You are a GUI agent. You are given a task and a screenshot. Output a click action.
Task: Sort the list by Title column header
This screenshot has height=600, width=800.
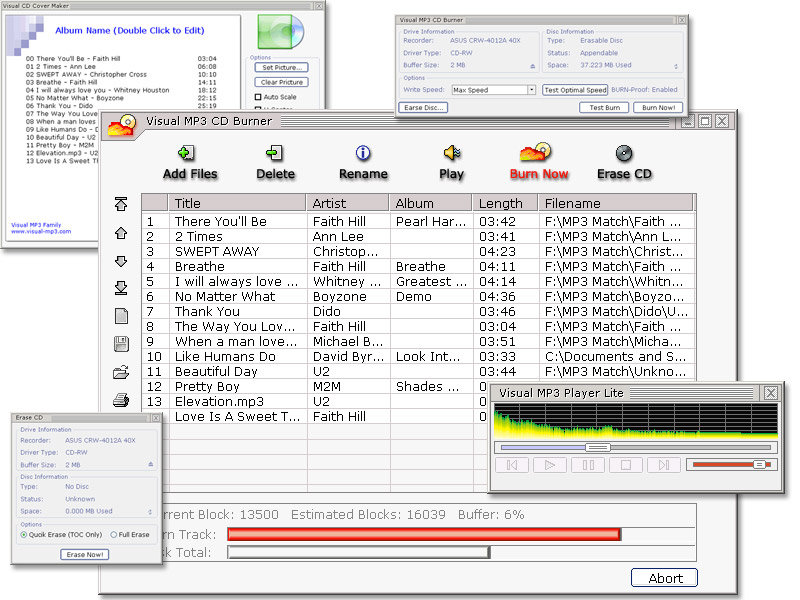click(237, 203)
